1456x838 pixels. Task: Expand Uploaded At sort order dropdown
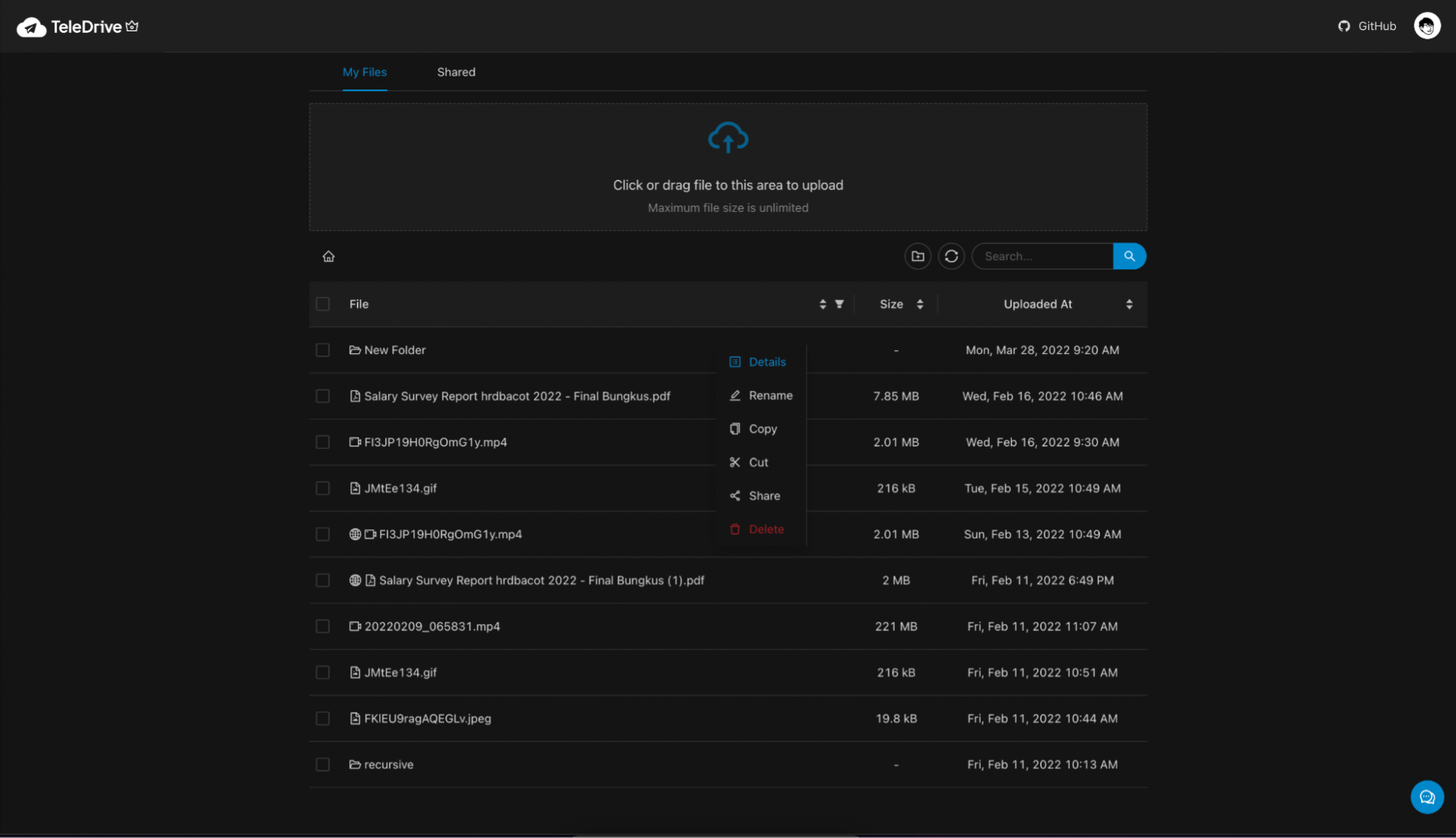point(1129,304)
